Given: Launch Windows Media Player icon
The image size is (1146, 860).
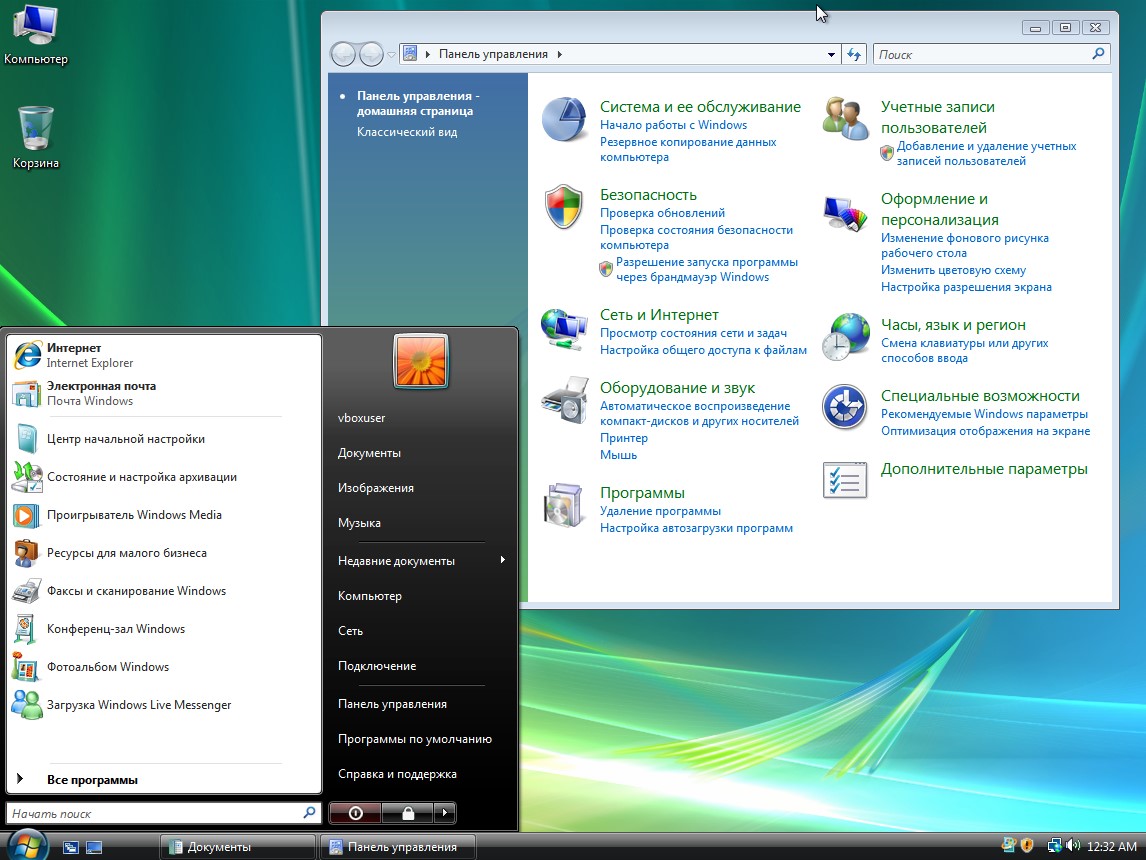Looking at the screenshot, I should click(x=27, y=515).
